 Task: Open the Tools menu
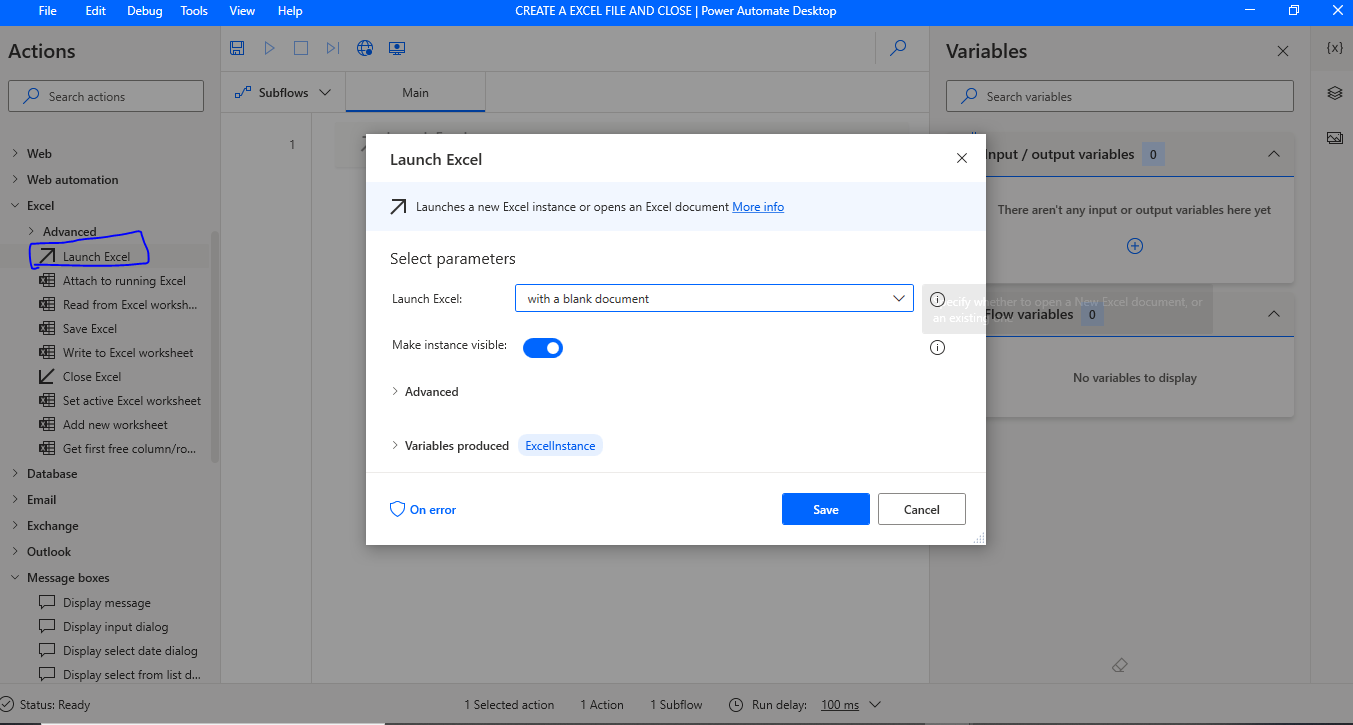coord(194,11)
